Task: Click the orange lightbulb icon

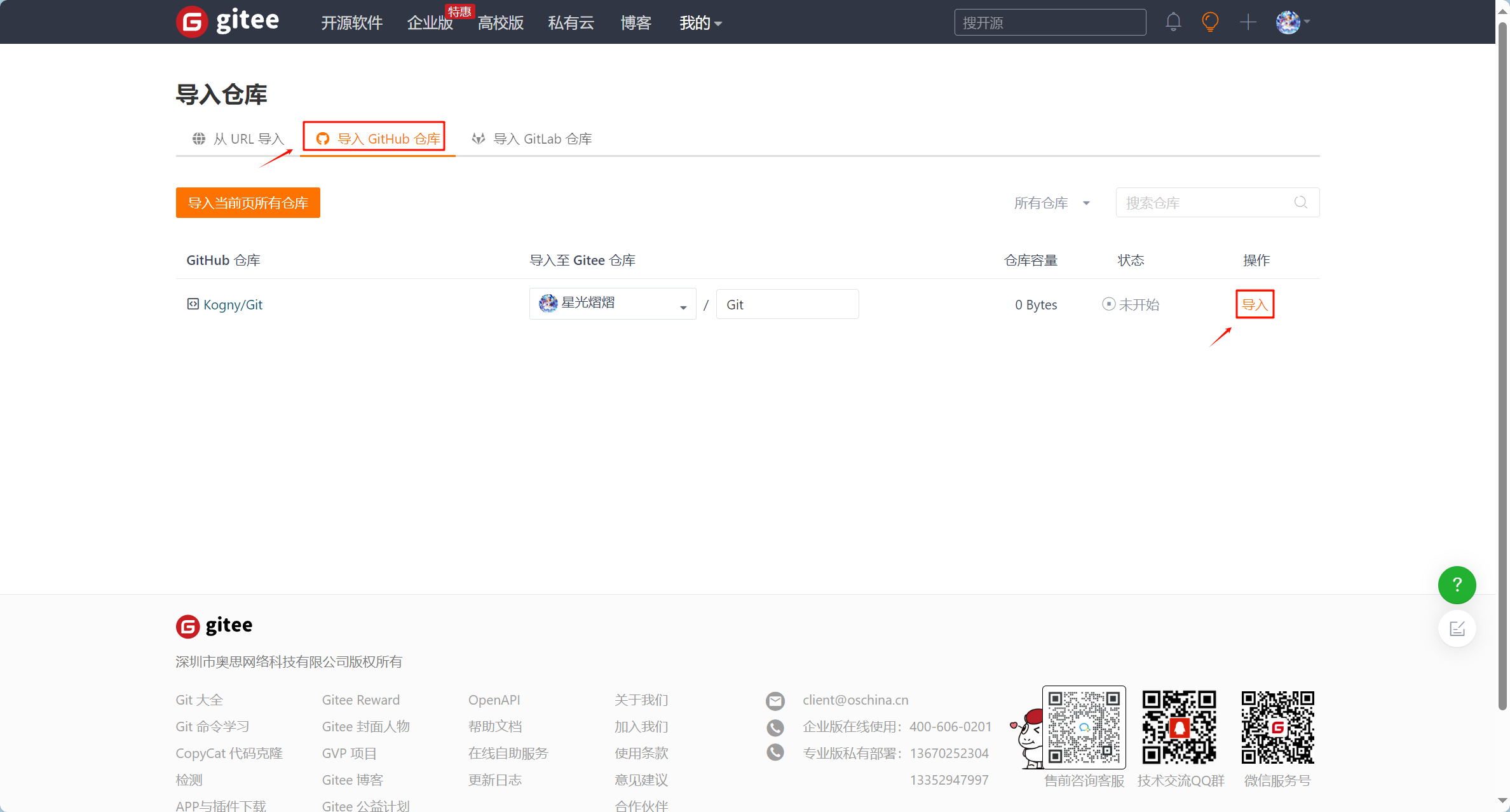Action: [x=1210, y=22]
